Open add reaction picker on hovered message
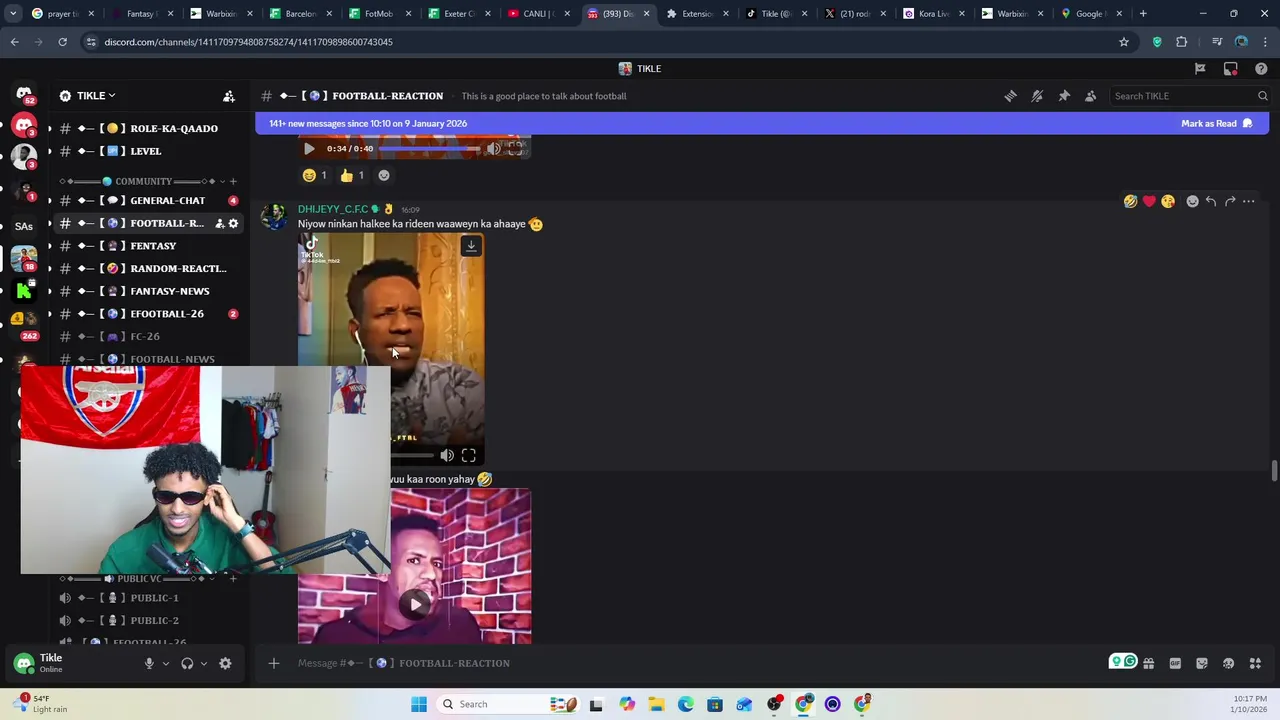 [1192, 201]
